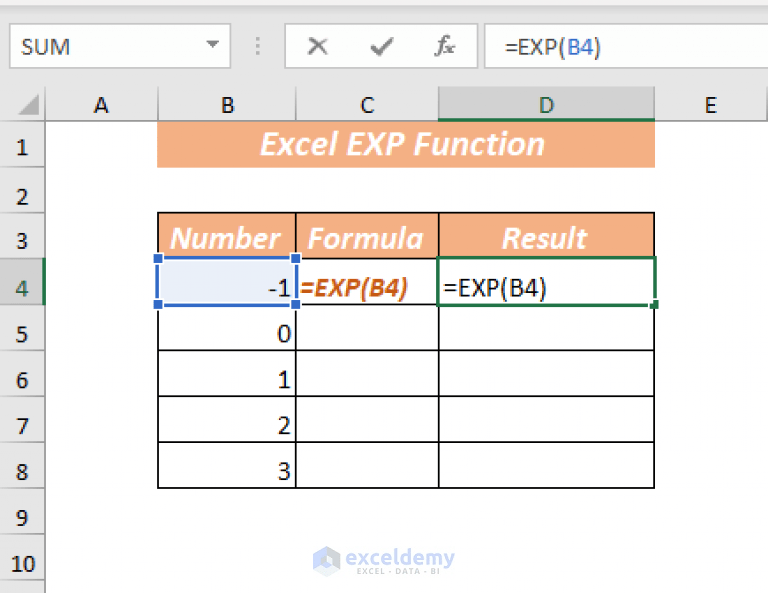Select column C header
Viewport: 768px width, 593px height.
pos(367,104)
